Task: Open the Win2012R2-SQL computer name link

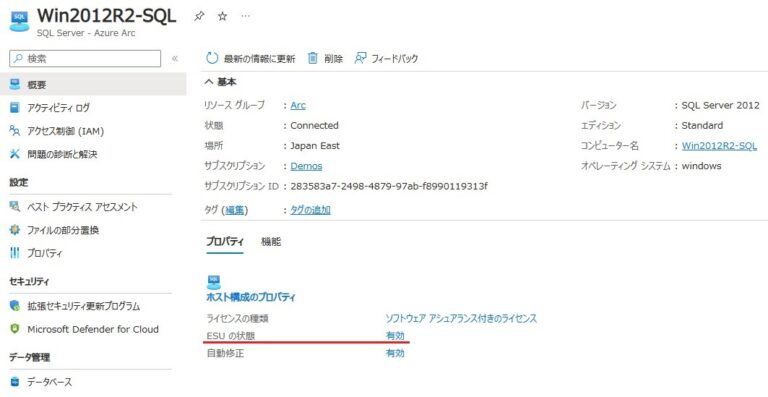Action: (719, 145)
